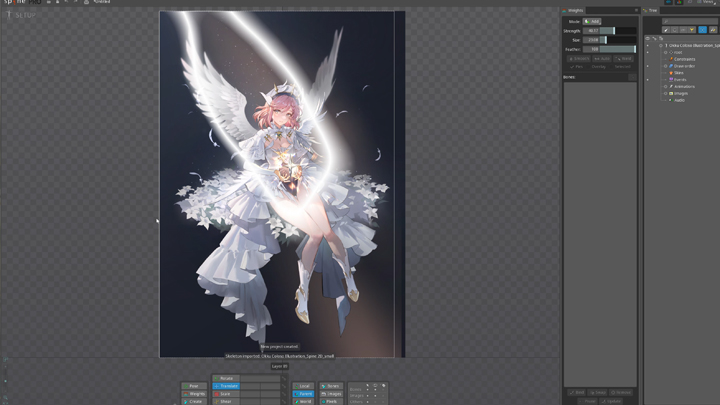Toggle the yellow filter icon in Tree
This screenshot has width=720, height=405.
(692, 30)
